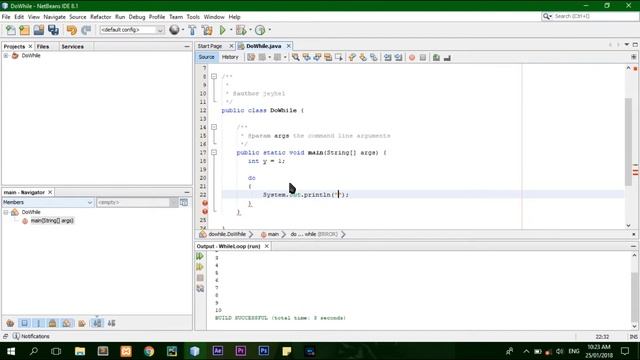Open the Refactor menu
Image resolution: width=640 pixels, height=360 pixels.
[100, 17]
